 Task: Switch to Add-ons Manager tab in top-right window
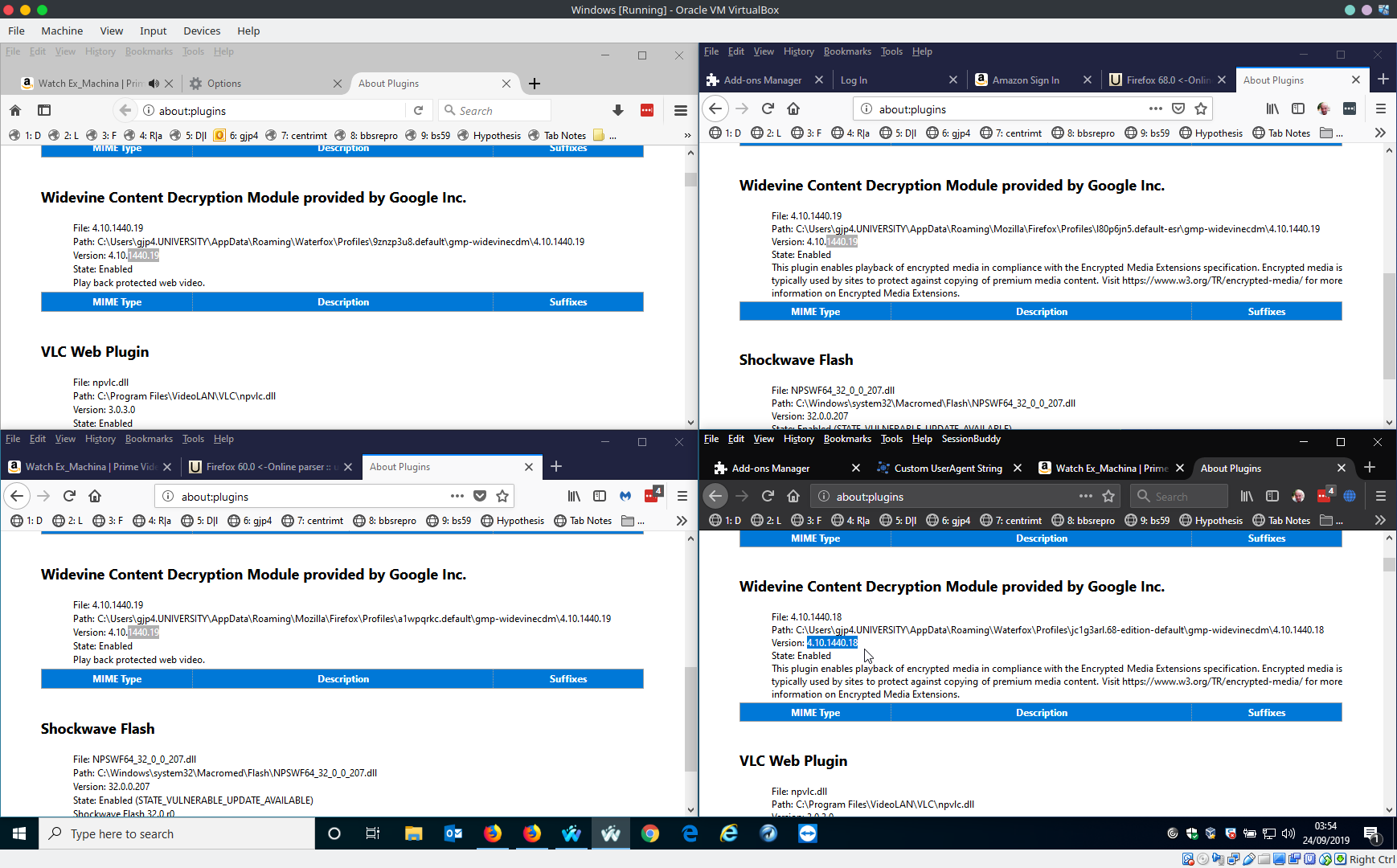coord(763,80)
